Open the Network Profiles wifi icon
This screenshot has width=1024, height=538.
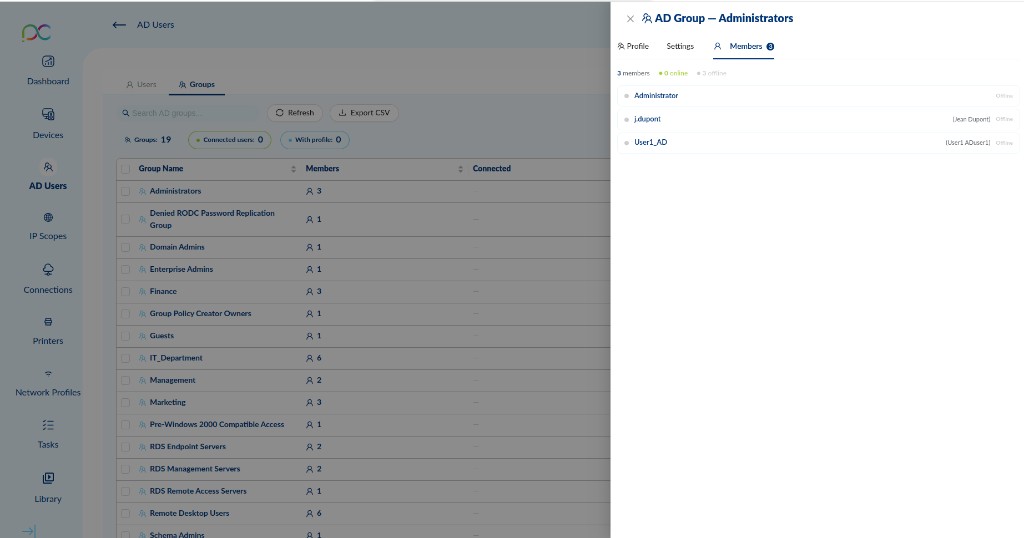(x=48, y=373)
